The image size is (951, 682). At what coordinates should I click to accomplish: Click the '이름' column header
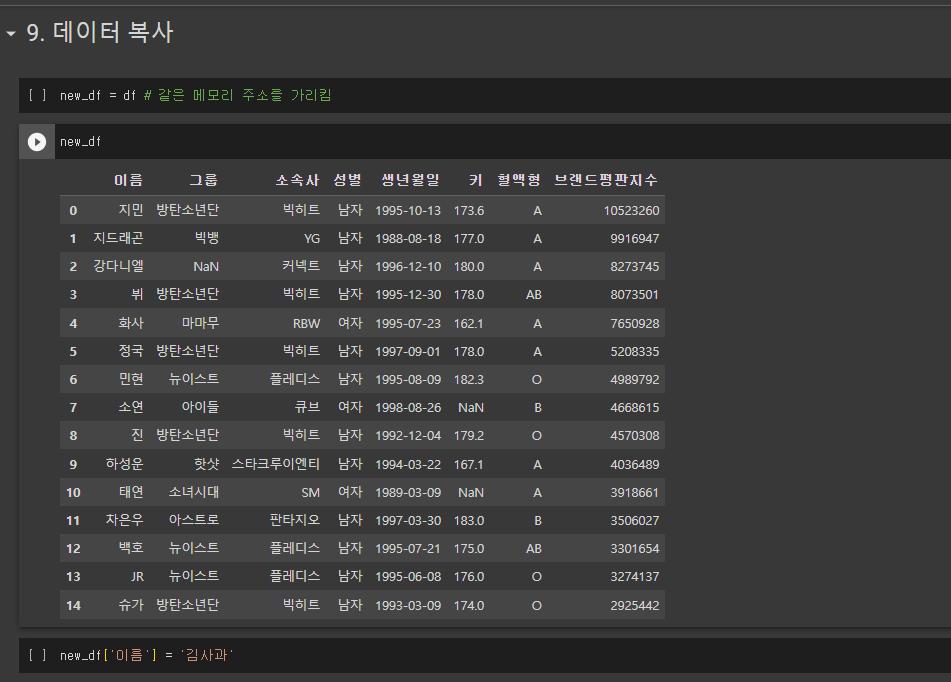coord(129,180)
